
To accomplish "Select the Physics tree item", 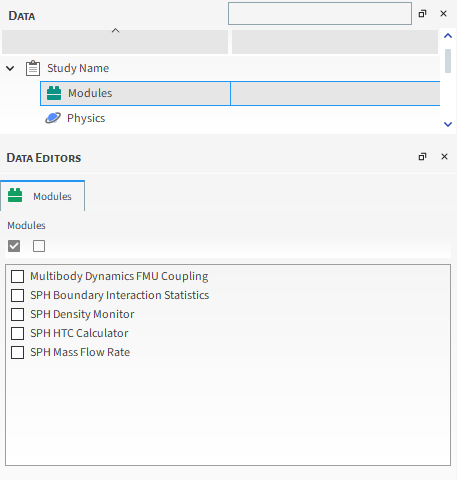I will [86, 118].
